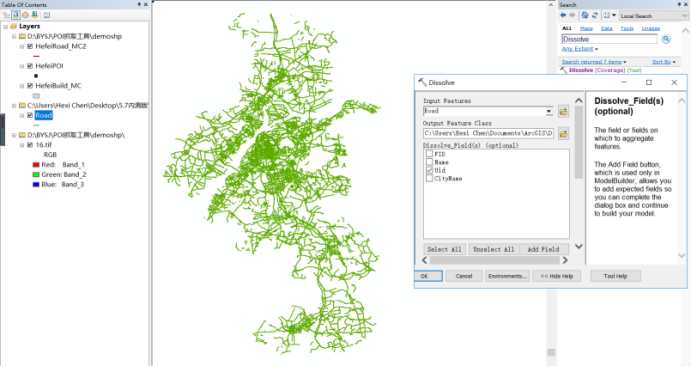This screenshot has width=692, height=366.
Task: Open the Tools search filter tab
Action: (x=627, y=28)
